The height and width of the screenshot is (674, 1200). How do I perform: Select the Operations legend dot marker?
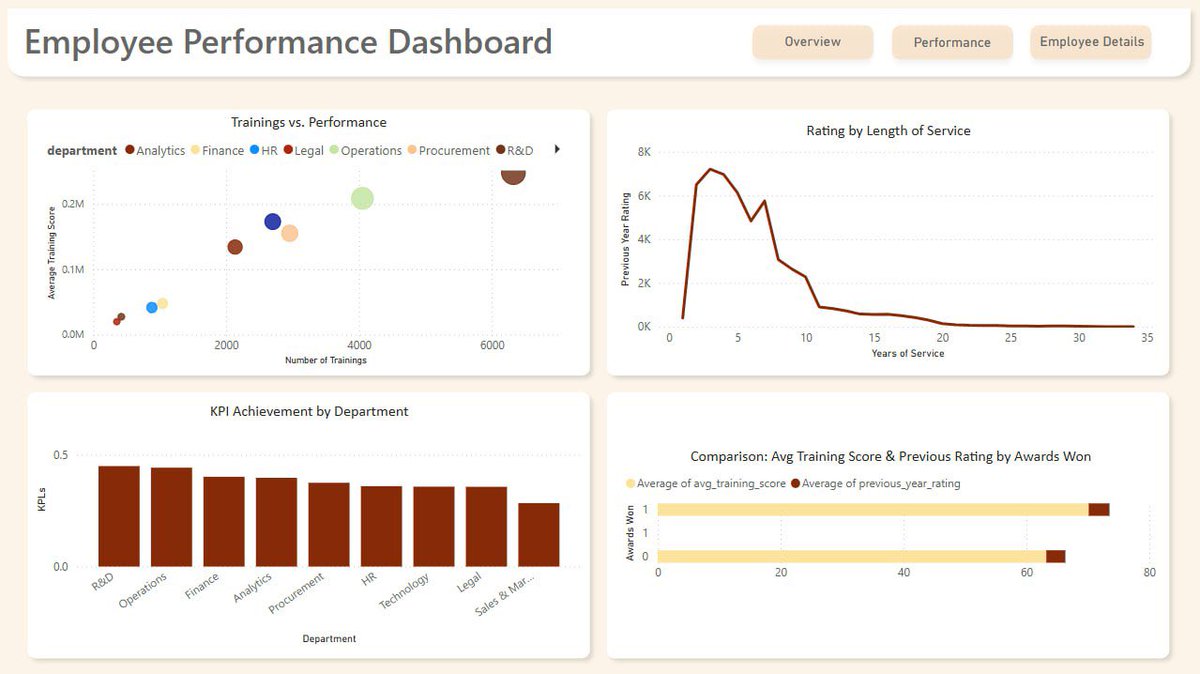(x=334, y=150)
